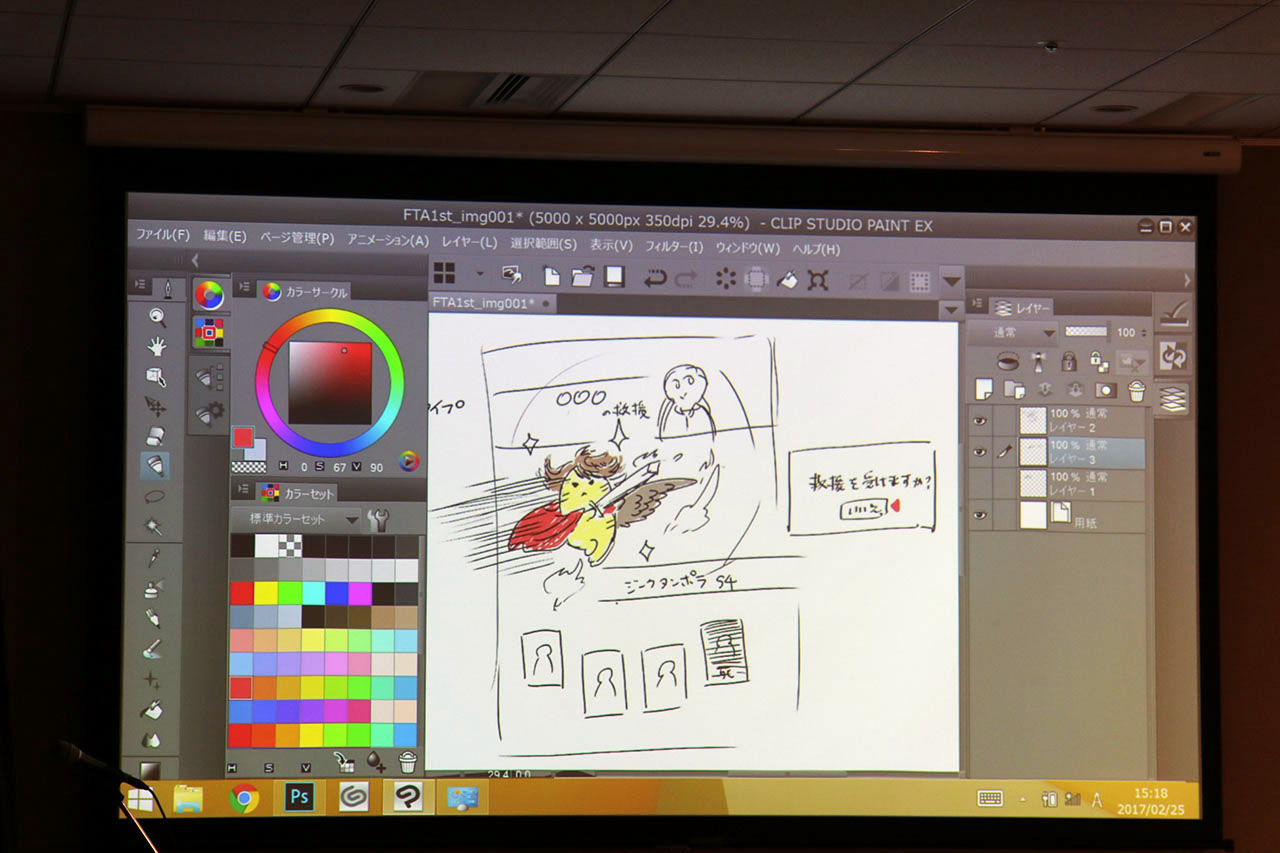Viewport: 1280px width, 853px height.
Task: Hide レイヤー 2 using its eye icon
Action: tap(981, 421)
